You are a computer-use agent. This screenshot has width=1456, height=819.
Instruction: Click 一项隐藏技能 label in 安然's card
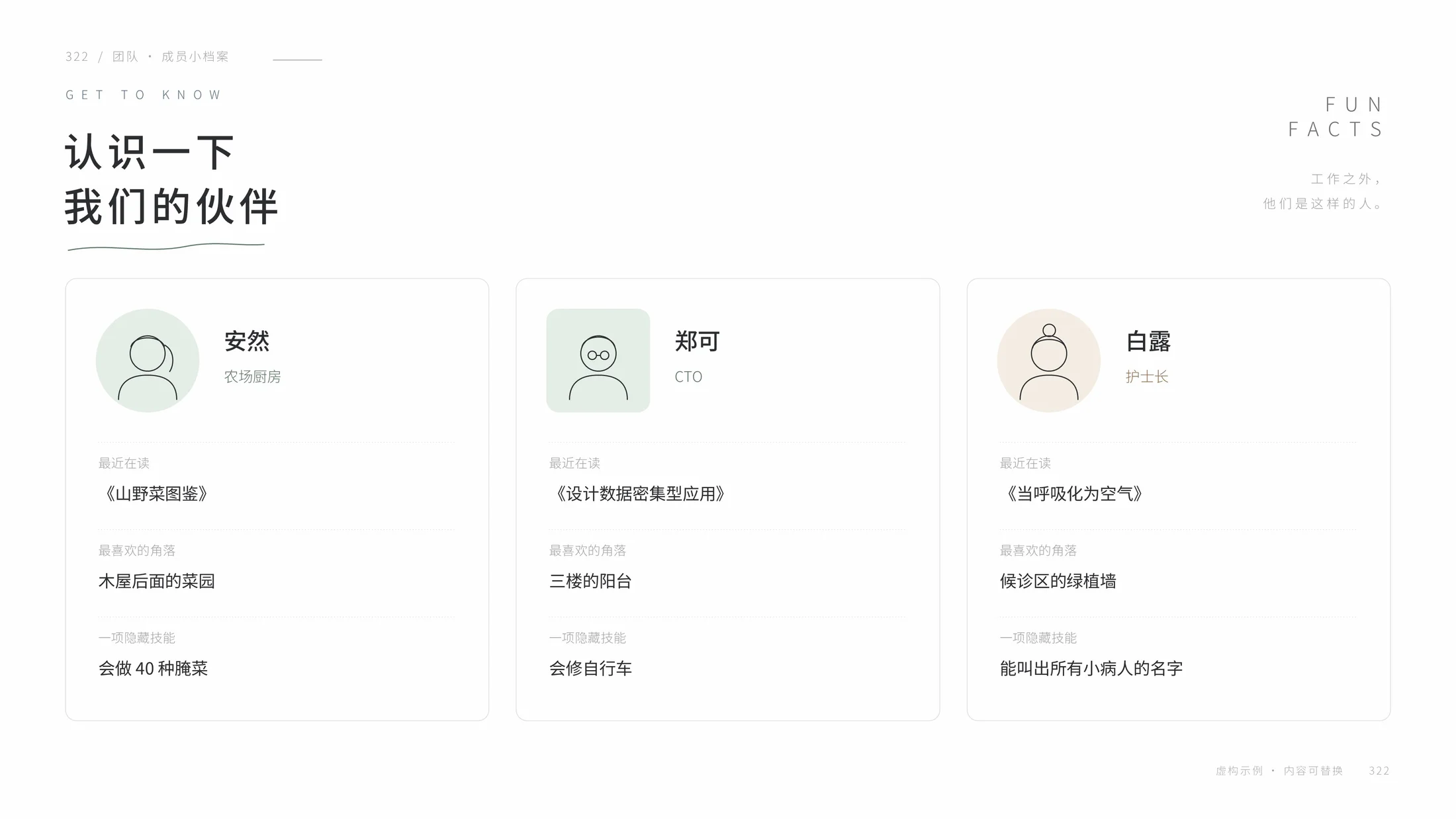[137, 638]
